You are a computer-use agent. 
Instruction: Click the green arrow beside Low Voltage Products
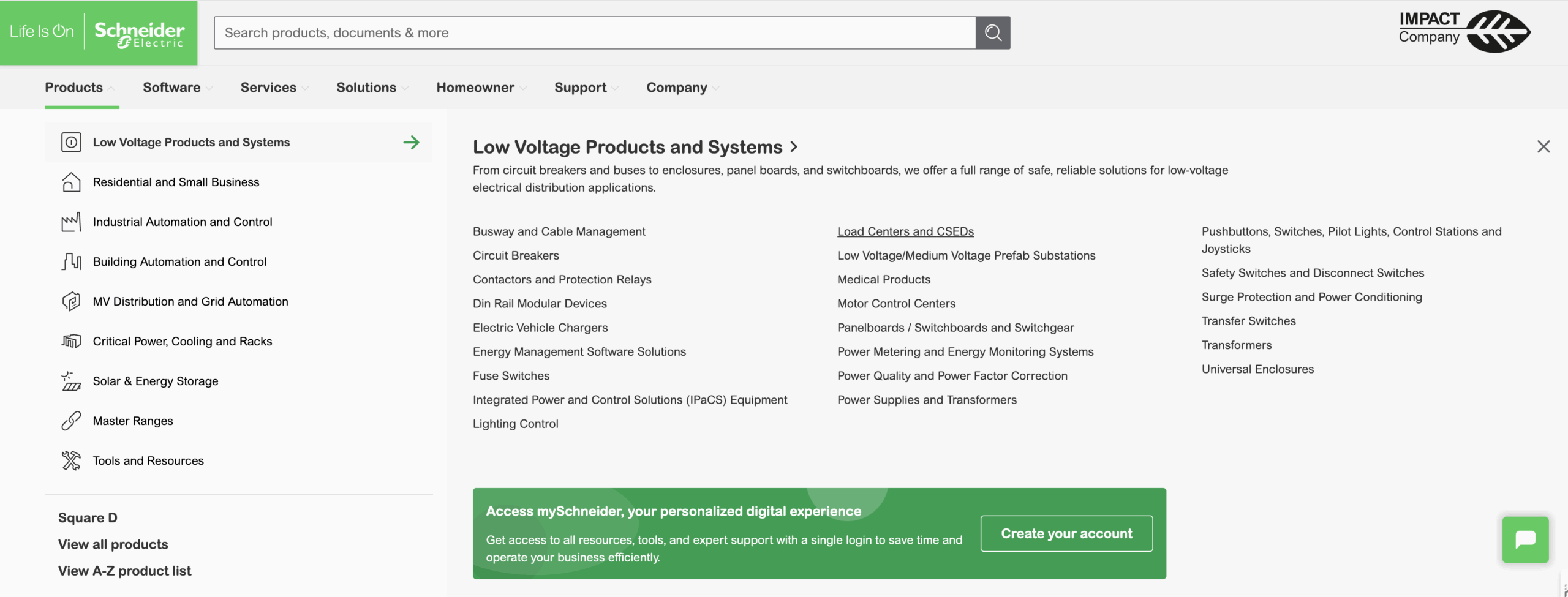point(412,142)
